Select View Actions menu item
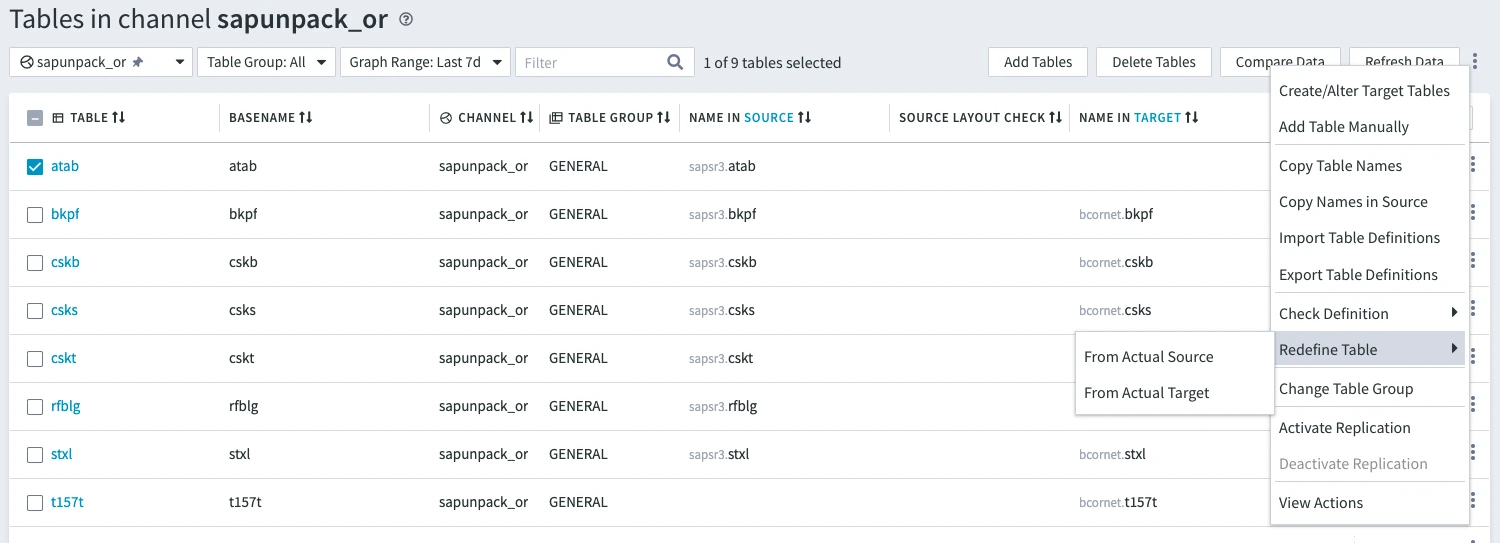Viewport: 1500px width, 543px height. (x=1321, y=502)
